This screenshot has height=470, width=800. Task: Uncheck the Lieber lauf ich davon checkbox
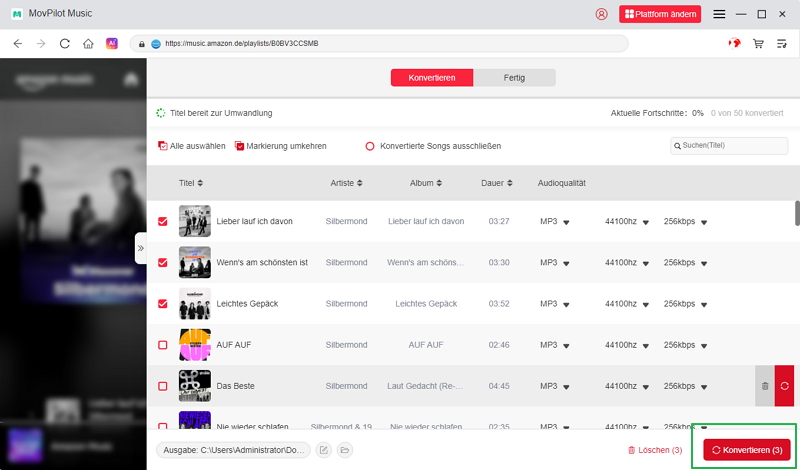coord(163,221)
